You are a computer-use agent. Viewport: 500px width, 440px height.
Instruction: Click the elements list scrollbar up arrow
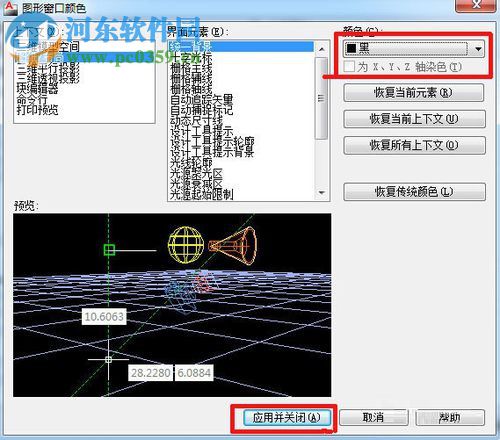pos(321,49)
